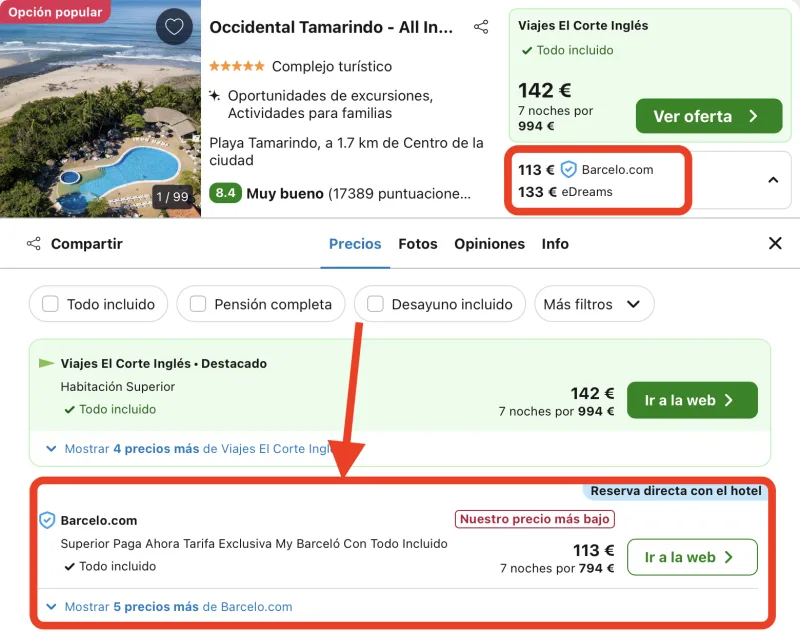This screenshot has height=632, width=800.
Task: Select the 113 € Barcelo.com price row
Action: [586, 169]
